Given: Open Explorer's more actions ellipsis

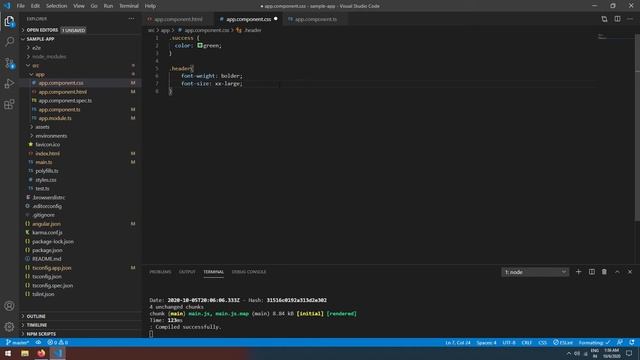Looking at the screenshot, I should [x=131, y=19].
